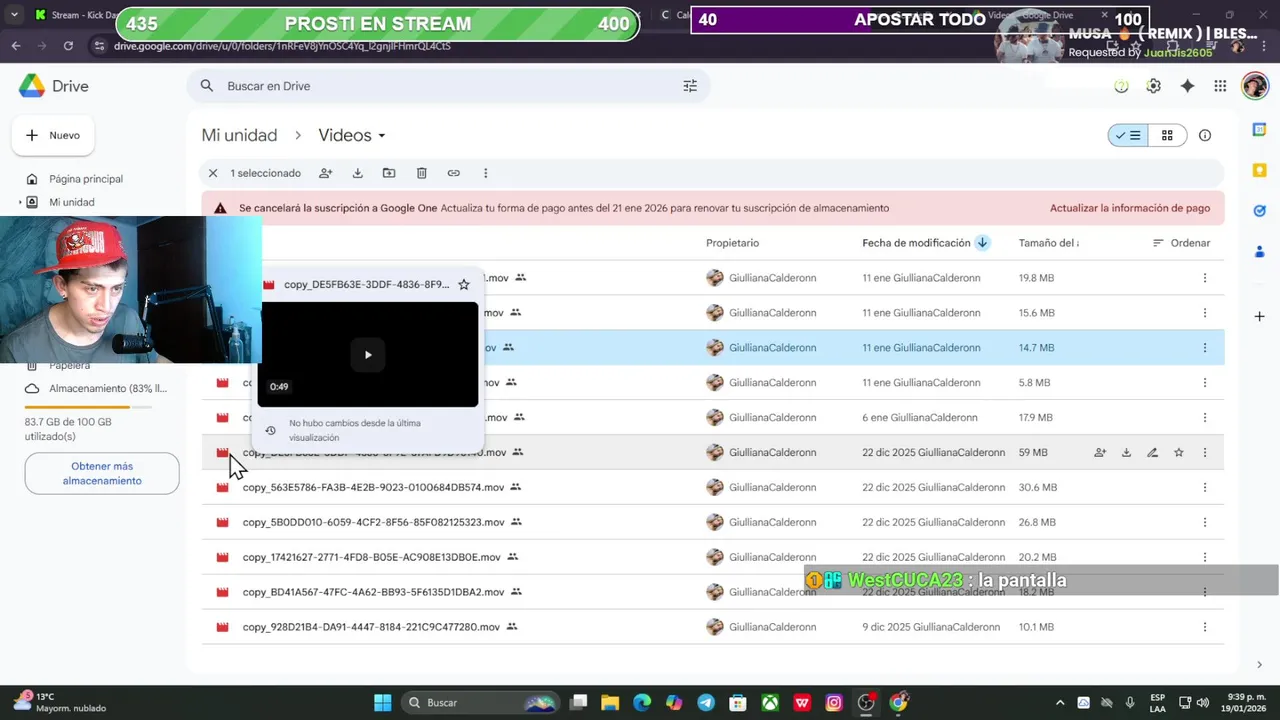Image resolution: width=1280 pixels, height=720 pixels.
Task: Click the taskbar Buscar search box
Action: pyautogui.click(x=481, y=703)
